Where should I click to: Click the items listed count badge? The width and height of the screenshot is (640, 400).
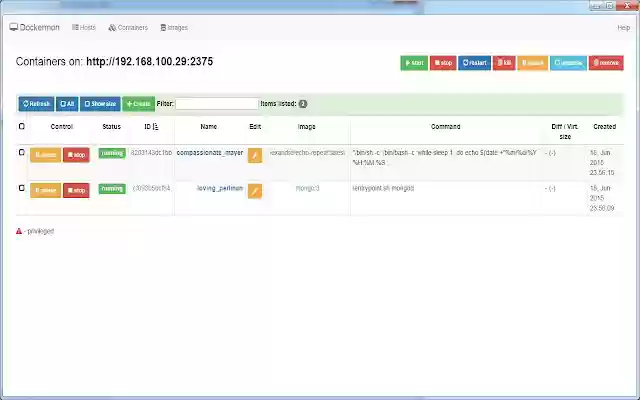(302, 104)
